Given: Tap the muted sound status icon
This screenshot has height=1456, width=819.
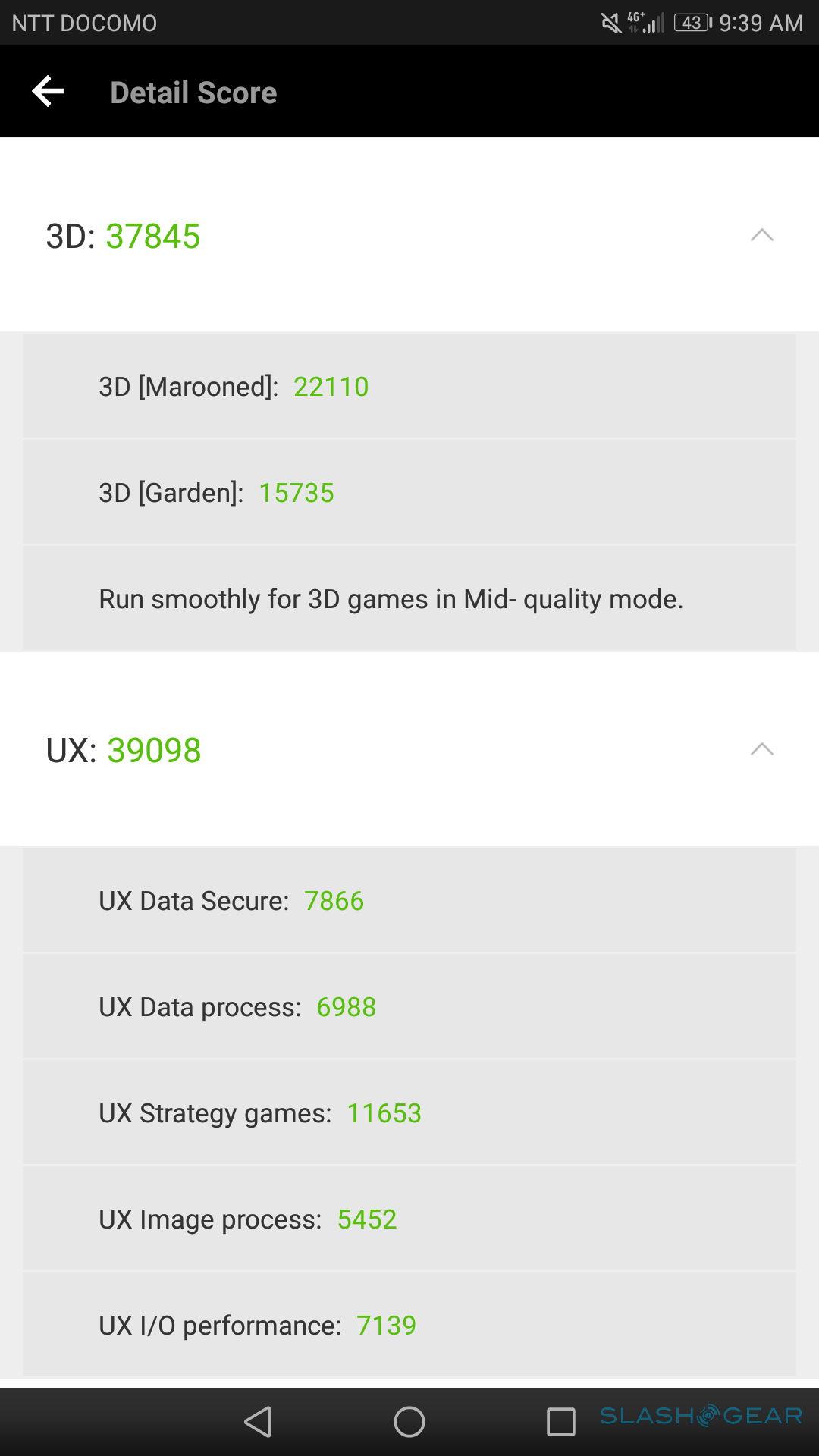Looking at the screenshot, I should tap(610, 23).
